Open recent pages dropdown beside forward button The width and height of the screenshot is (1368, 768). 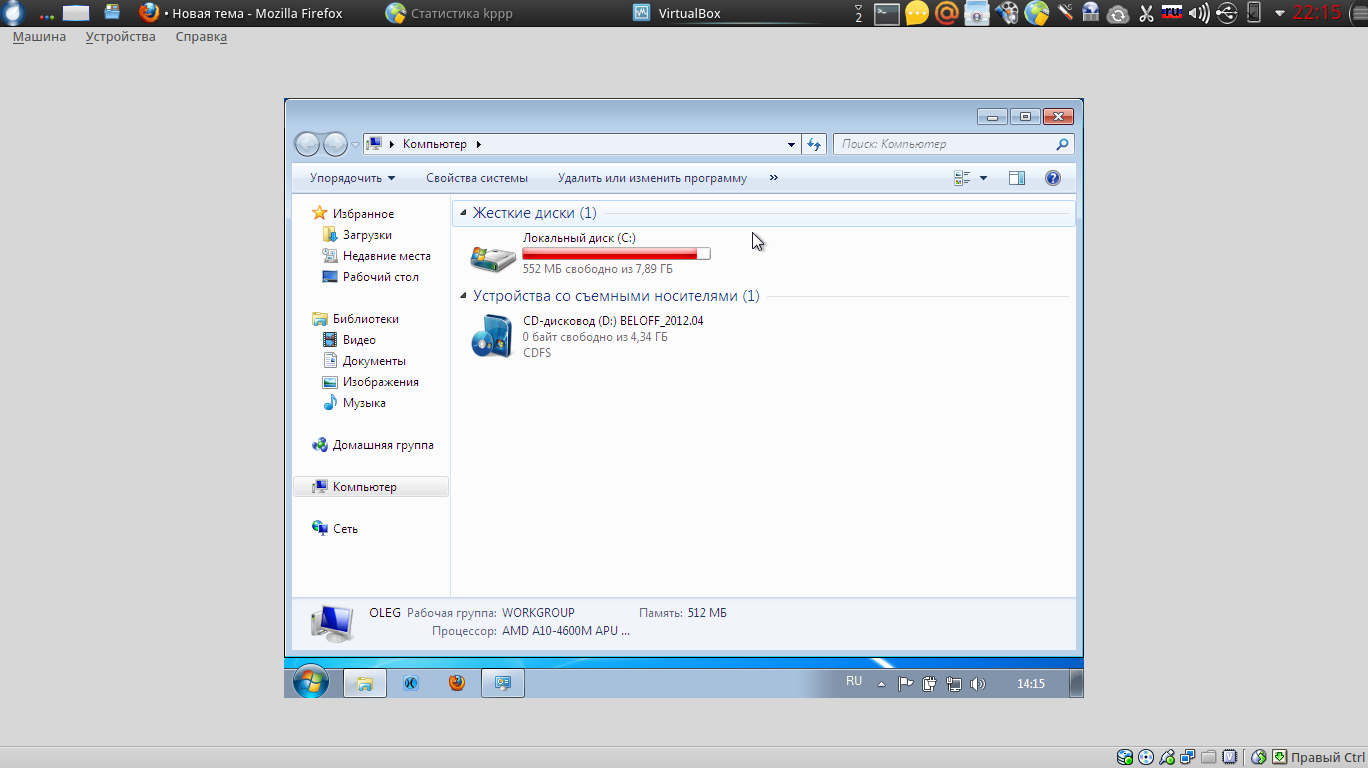355,145
